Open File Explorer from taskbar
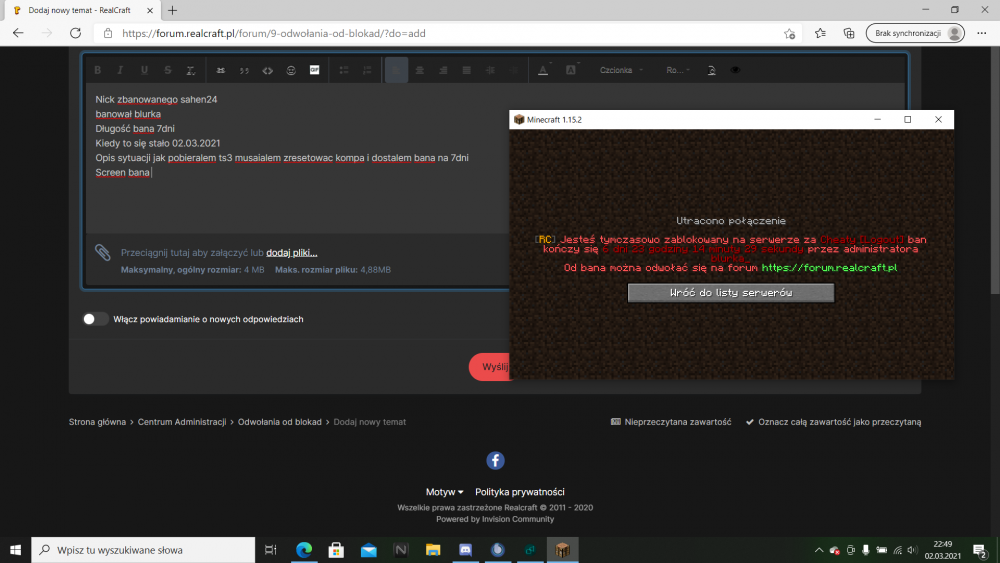Image resolution: width=1000 pixels, height=563 pixels. pos(433,550)
